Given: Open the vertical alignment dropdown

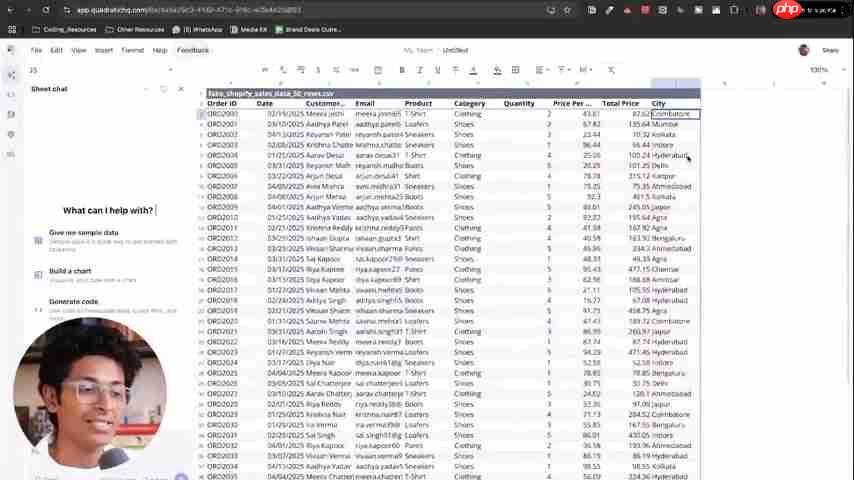Looking at the screenshot, I should click(x=564, y=70).
